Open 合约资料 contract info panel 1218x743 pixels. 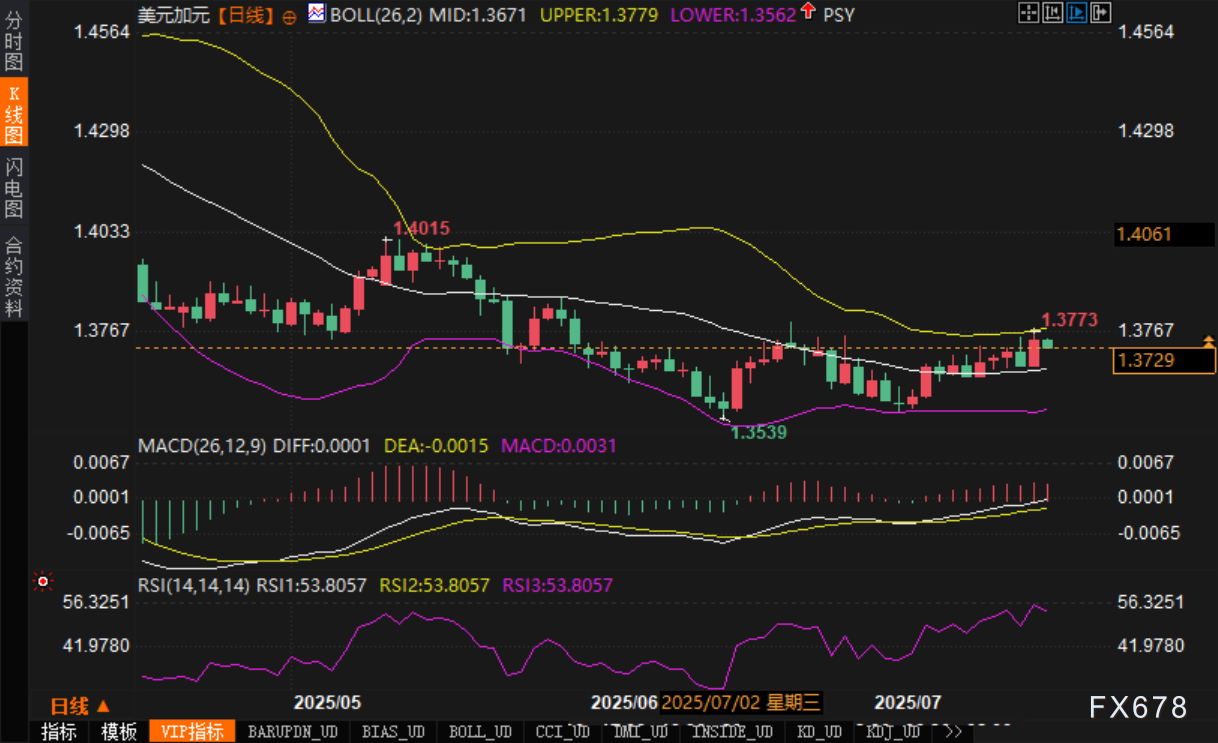(14, 277)
